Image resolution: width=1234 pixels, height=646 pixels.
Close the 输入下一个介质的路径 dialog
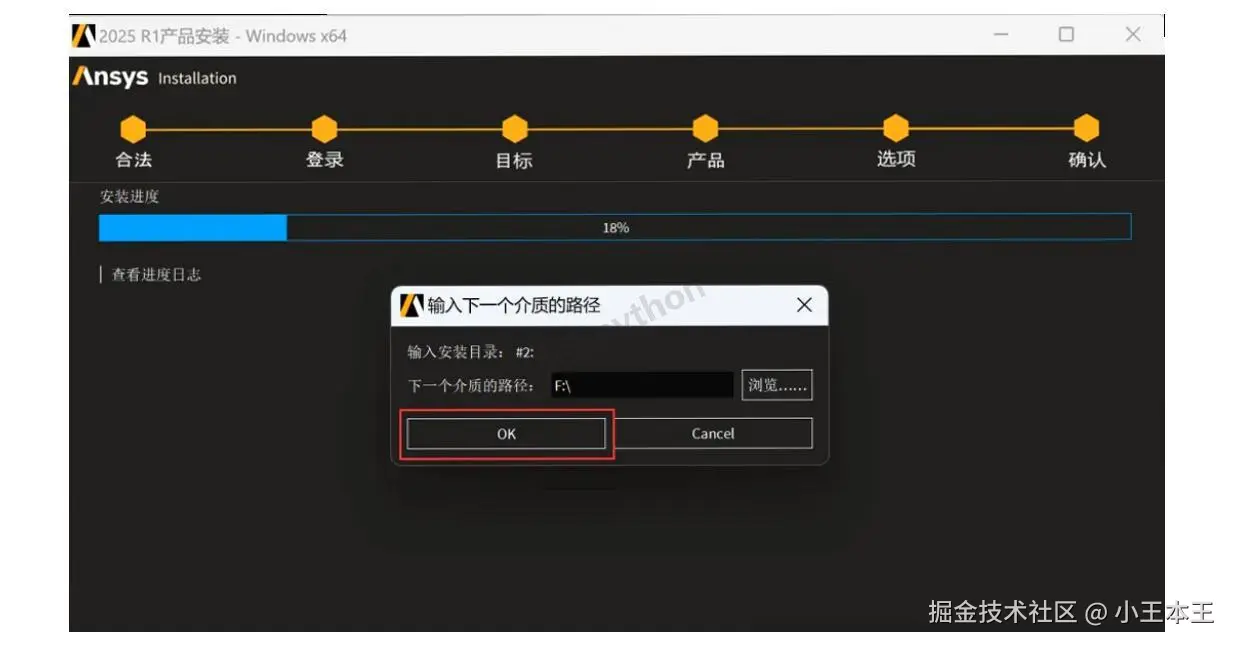tap(805, 305)
